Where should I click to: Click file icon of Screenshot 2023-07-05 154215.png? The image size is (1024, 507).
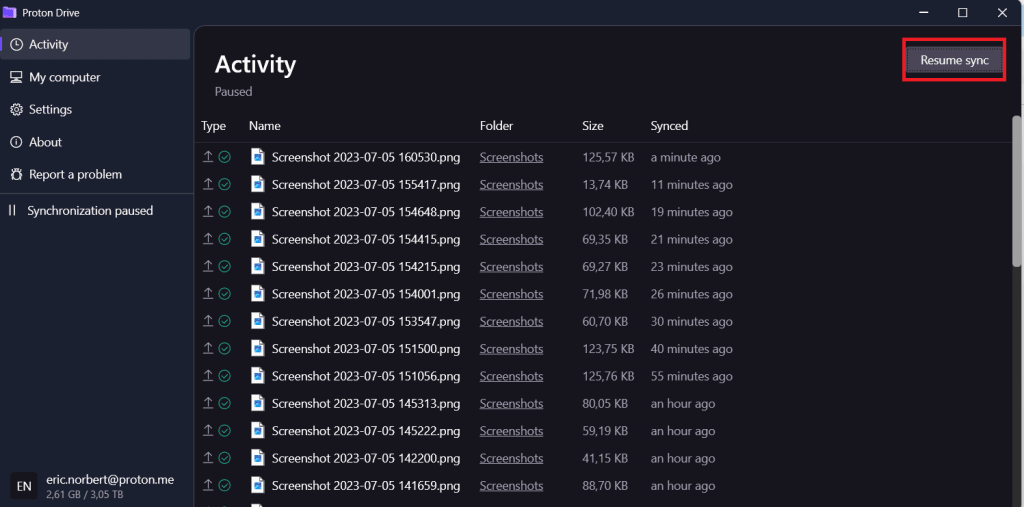(258, 267)
